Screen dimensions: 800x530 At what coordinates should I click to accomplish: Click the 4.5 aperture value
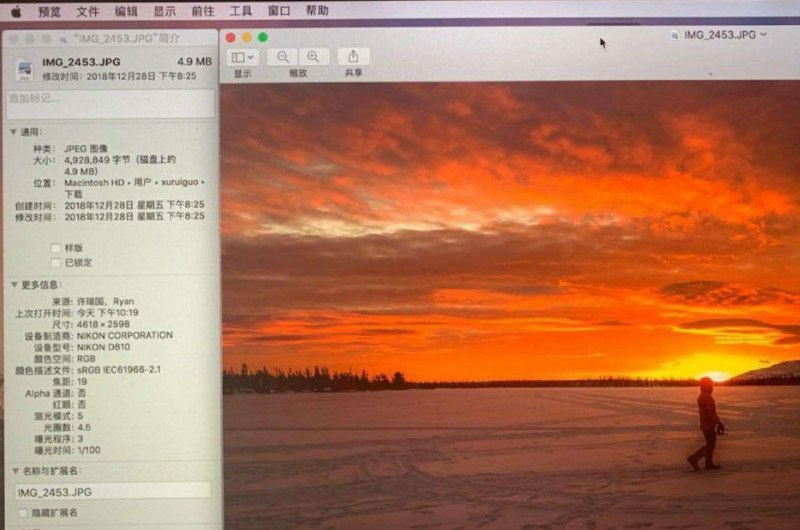tap(84, 427)
